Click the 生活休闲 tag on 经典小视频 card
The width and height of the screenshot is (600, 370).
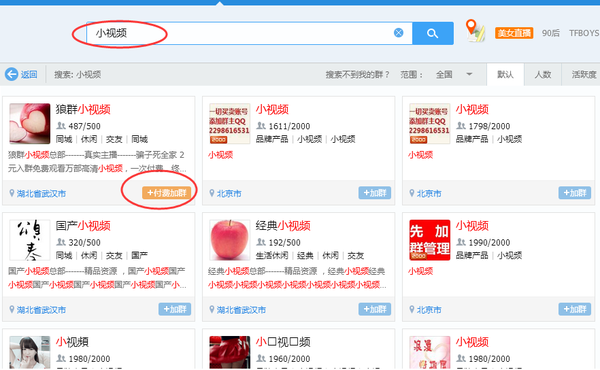coord(272,255)
